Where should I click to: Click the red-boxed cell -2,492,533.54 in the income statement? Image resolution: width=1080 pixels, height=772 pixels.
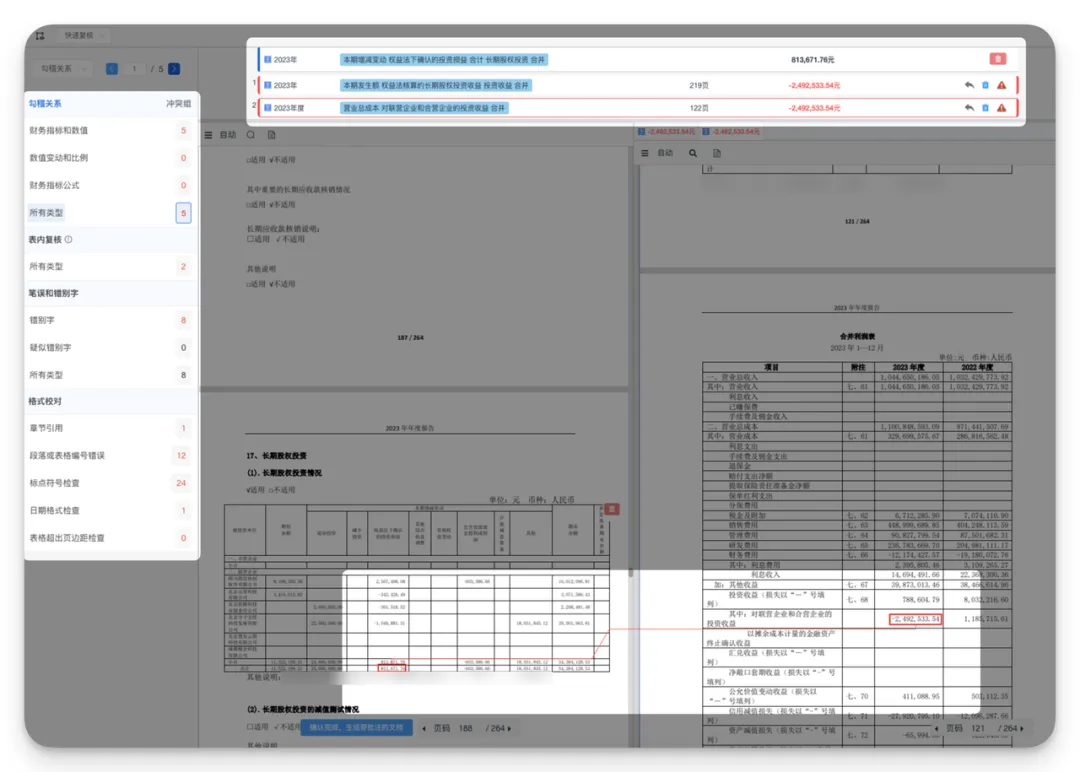click(915, 618)
